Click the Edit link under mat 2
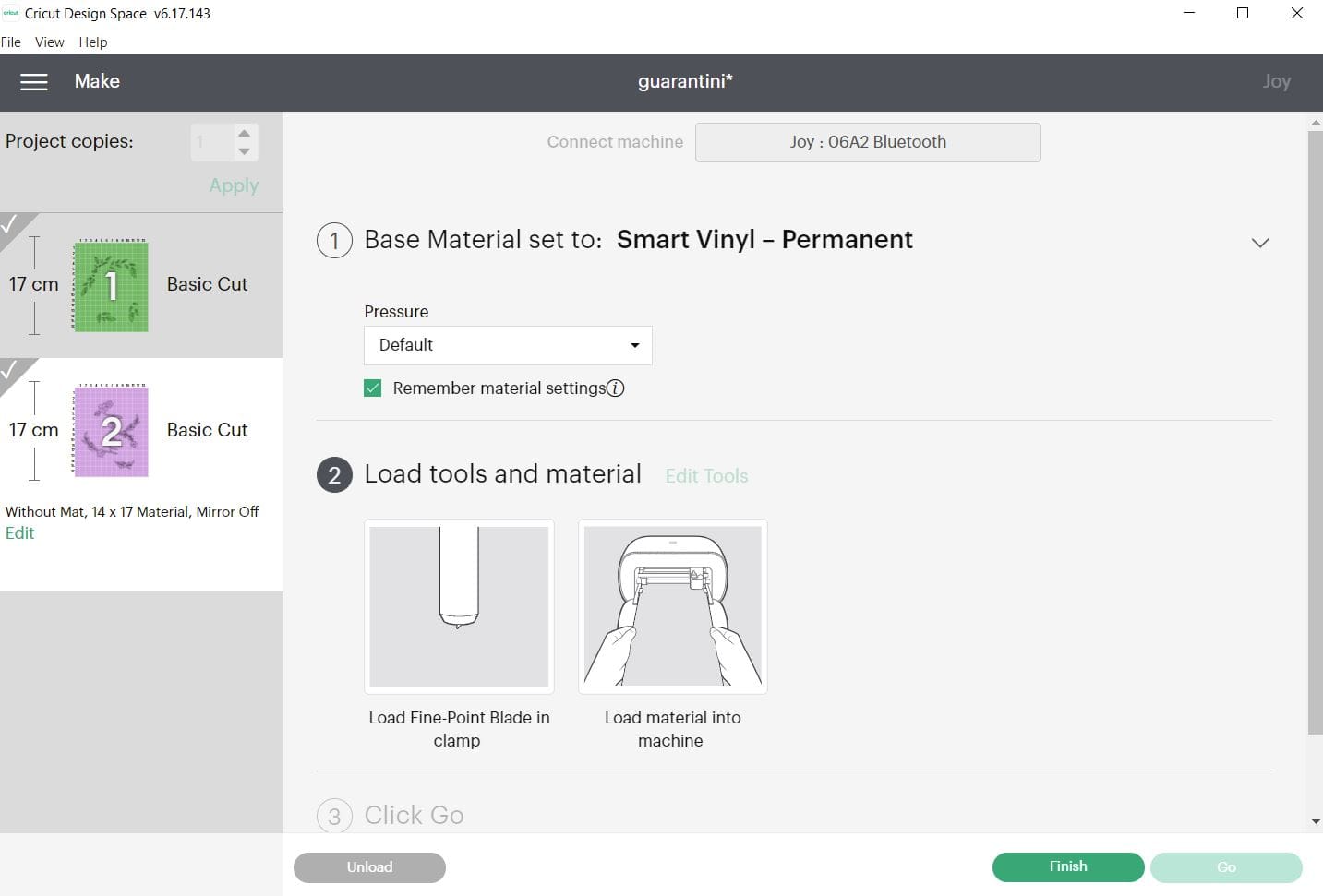 pos(19,533)
